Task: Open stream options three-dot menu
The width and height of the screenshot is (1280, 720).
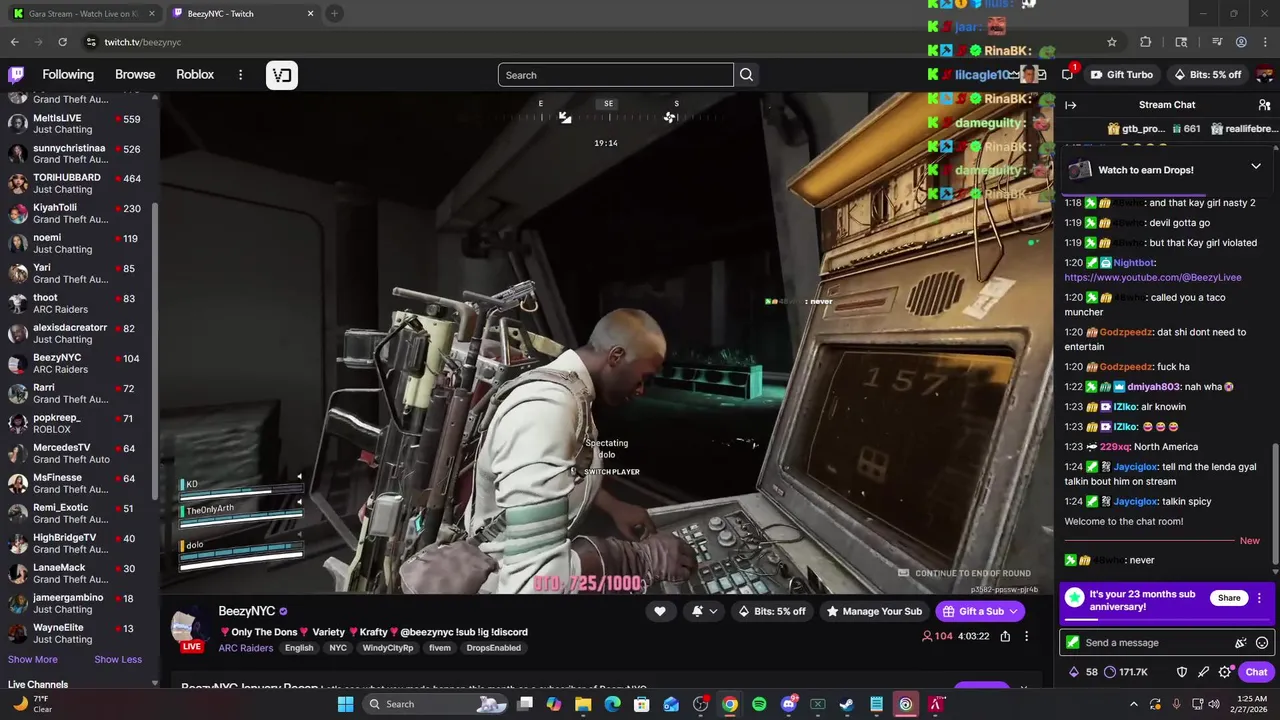Action: 1026,636
